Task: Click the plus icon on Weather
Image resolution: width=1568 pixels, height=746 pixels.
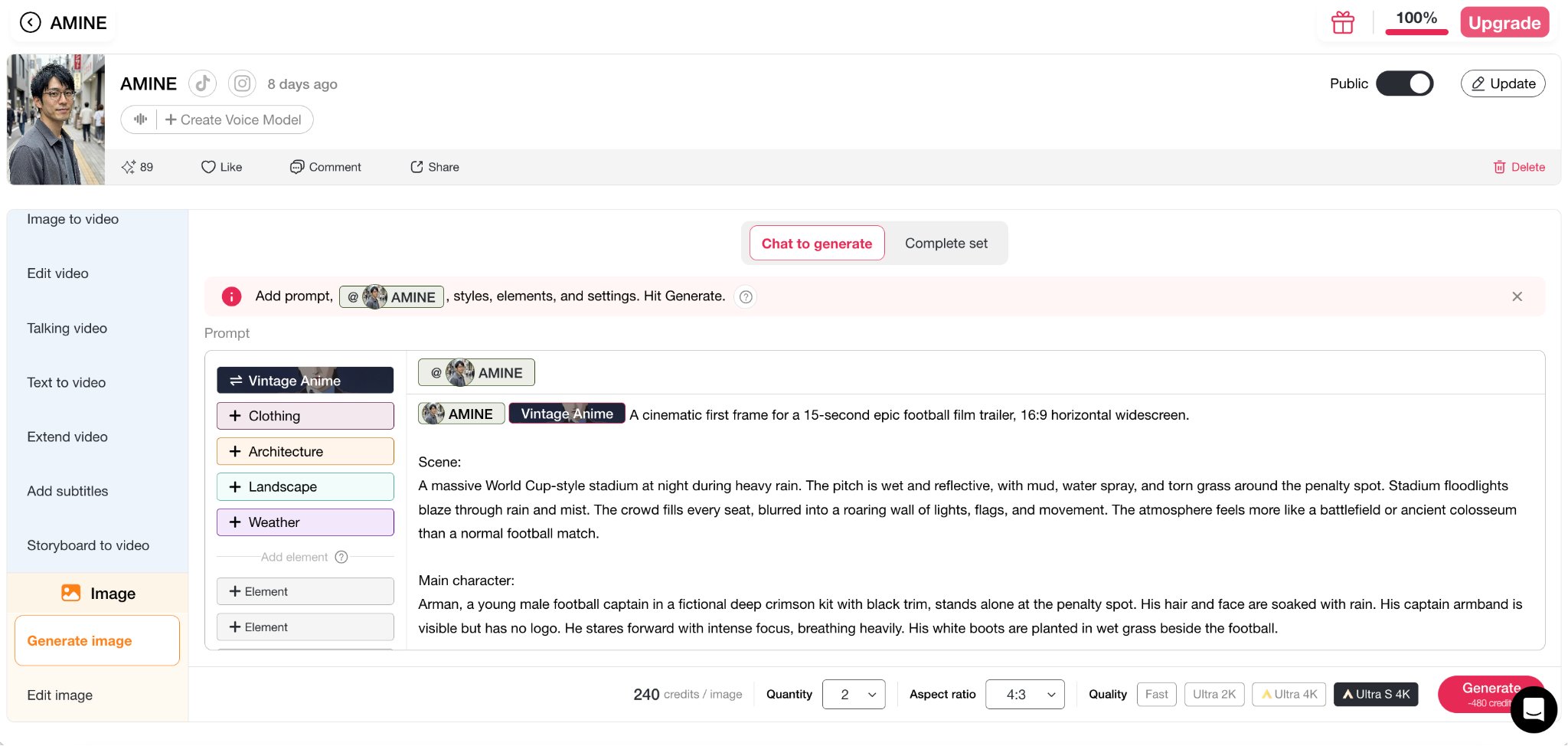Action: click(235, 522)
